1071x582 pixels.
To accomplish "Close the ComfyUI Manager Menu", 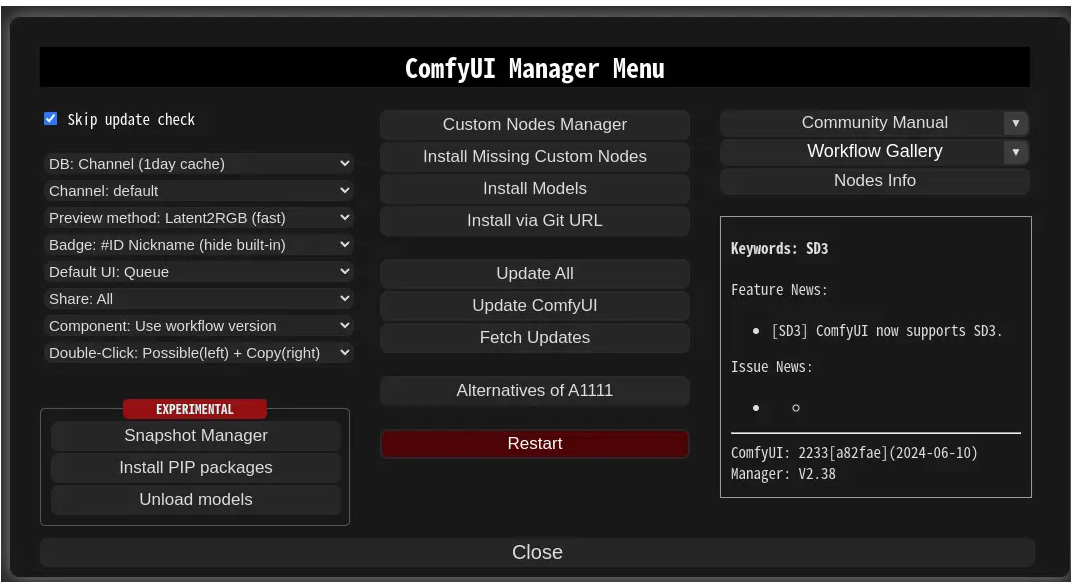I will pos(537,553).
